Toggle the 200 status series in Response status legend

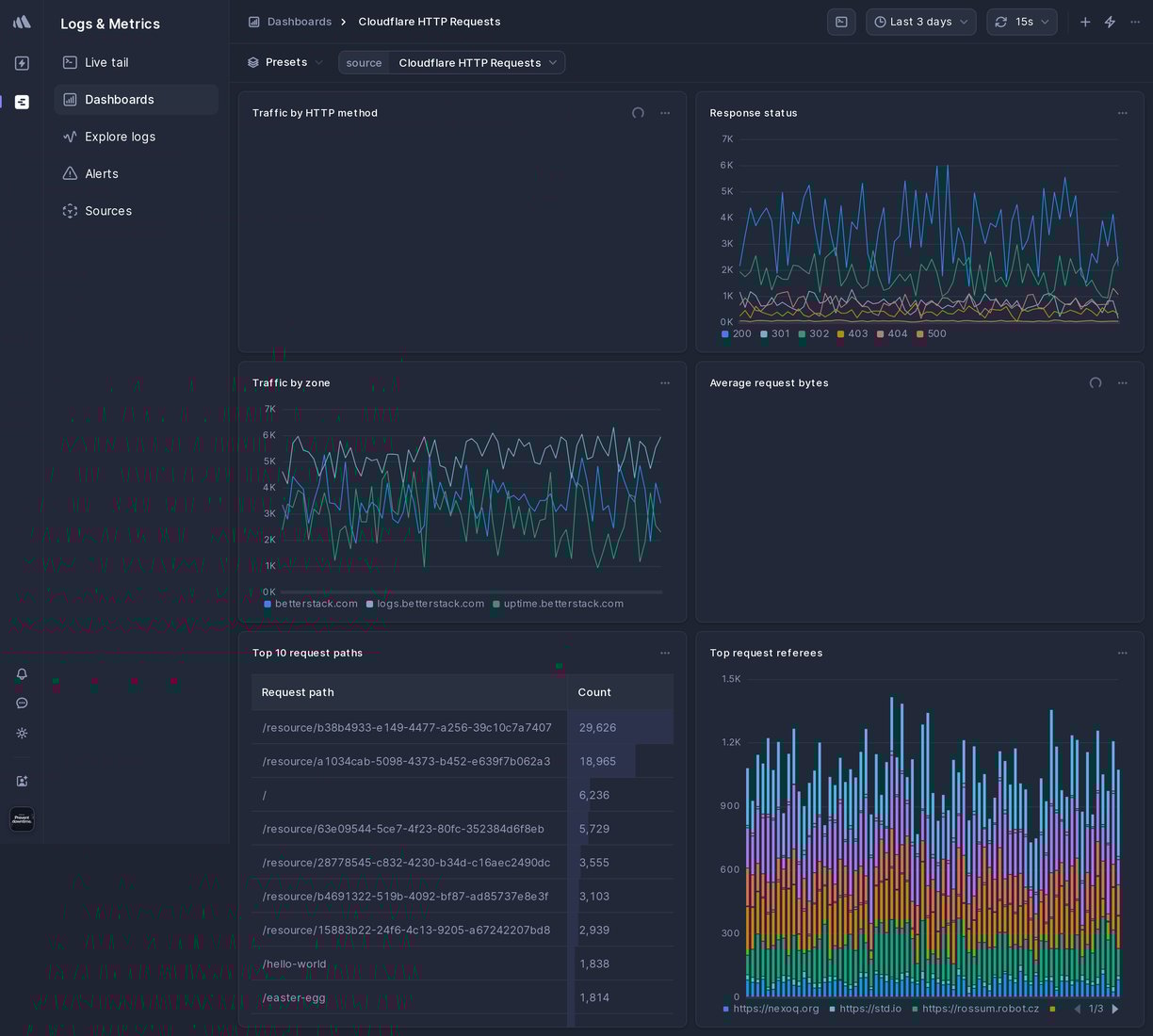736,333
